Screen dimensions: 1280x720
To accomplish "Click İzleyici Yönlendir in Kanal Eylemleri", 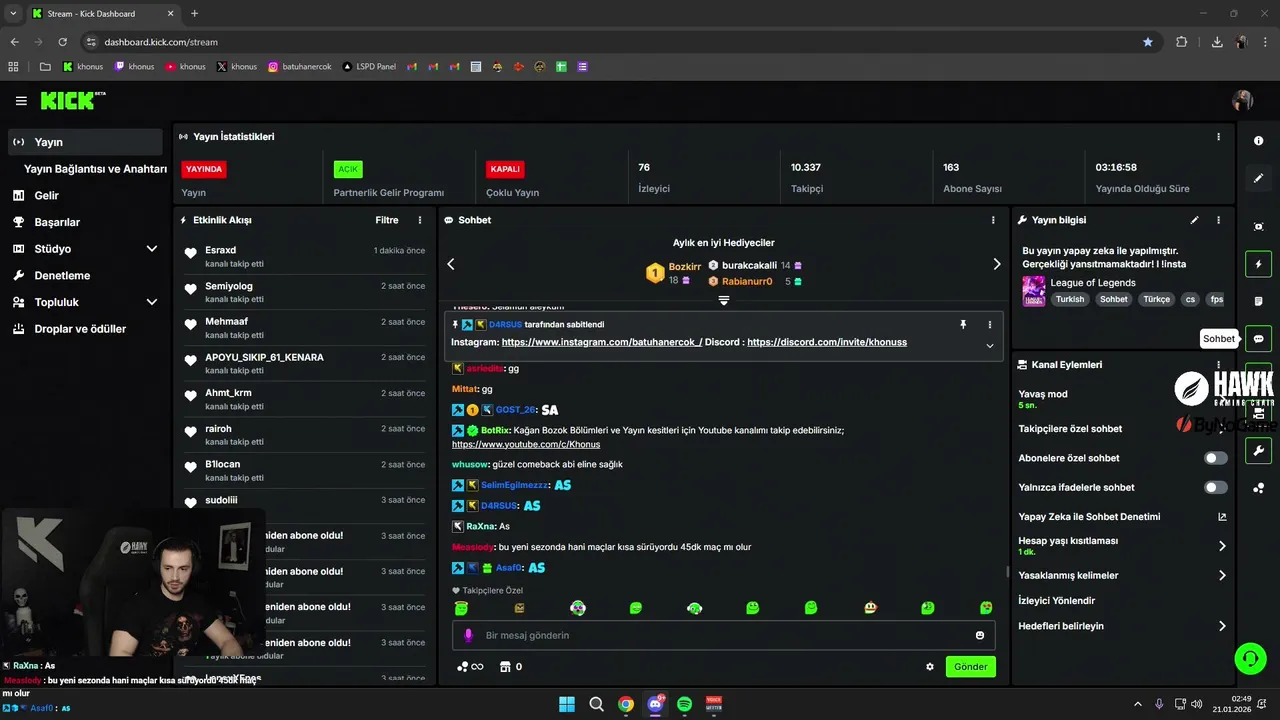I will 1057,601.
